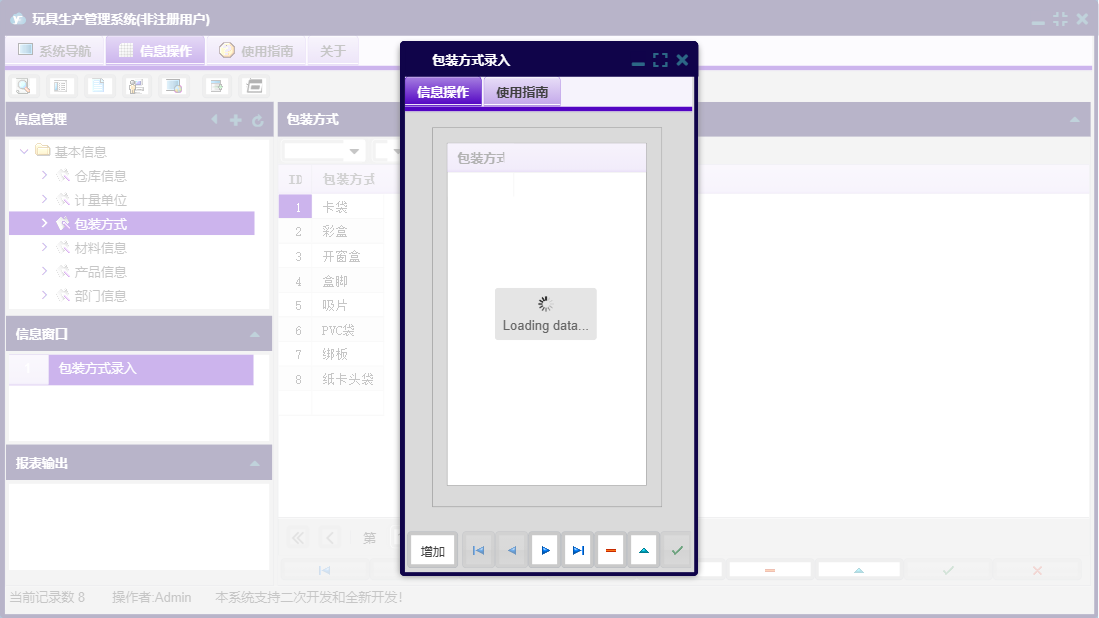Open the 关于 main tab
Viewport: 1099px width, 618px height.
coord(333,50)
